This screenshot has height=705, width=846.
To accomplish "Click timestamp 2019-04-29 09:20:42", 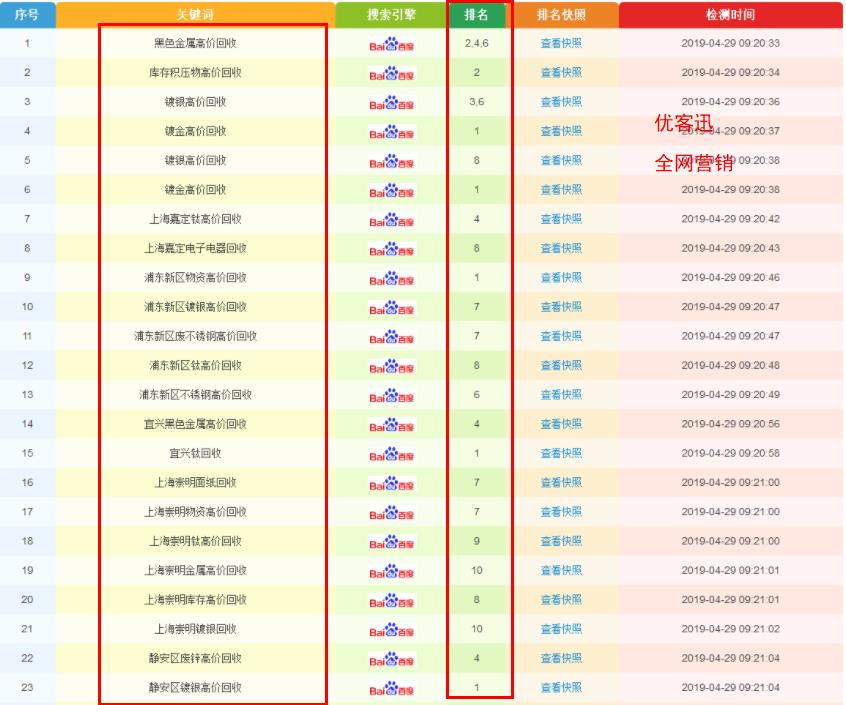I will pos(730,218).
